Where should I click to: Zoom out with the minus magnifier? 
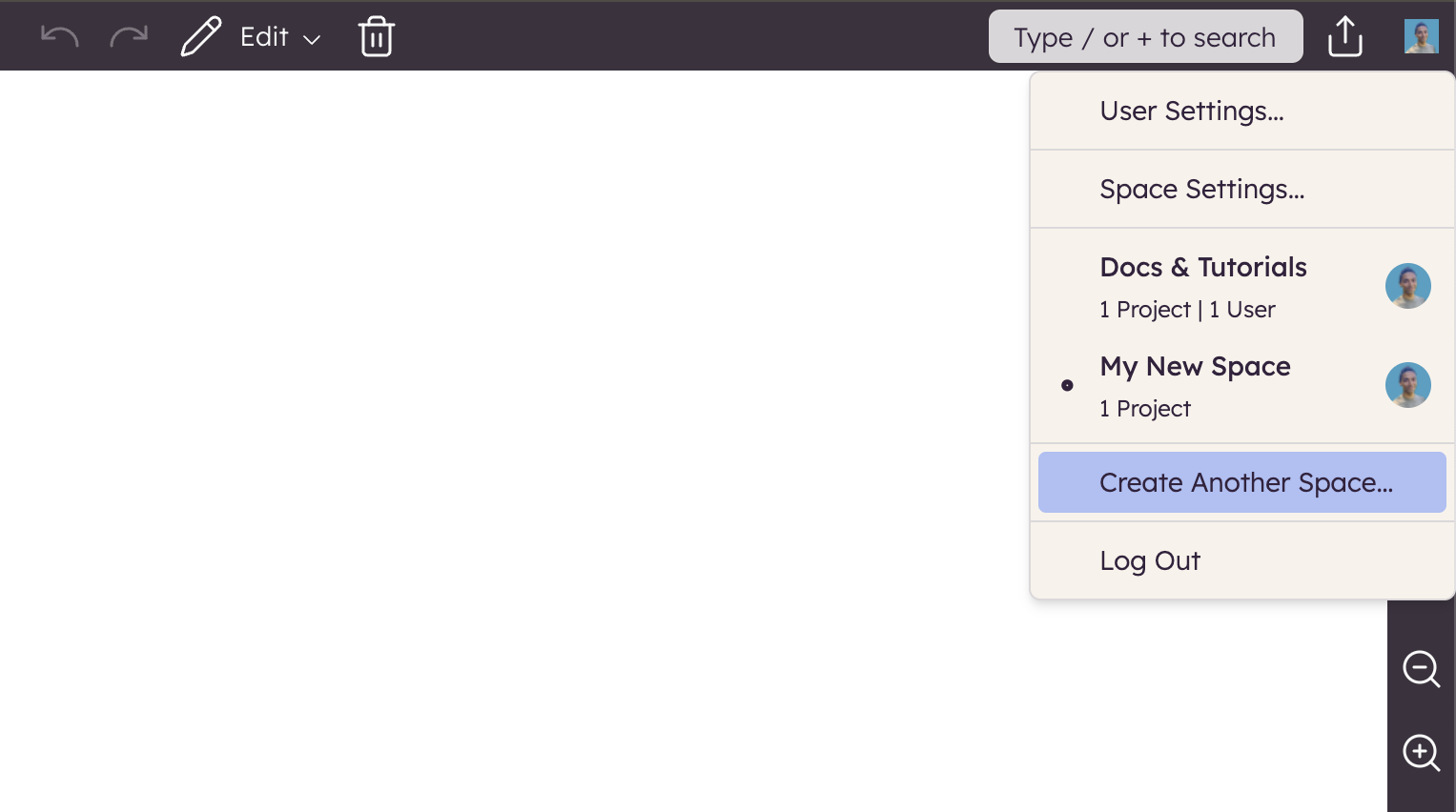point(1421,669)
